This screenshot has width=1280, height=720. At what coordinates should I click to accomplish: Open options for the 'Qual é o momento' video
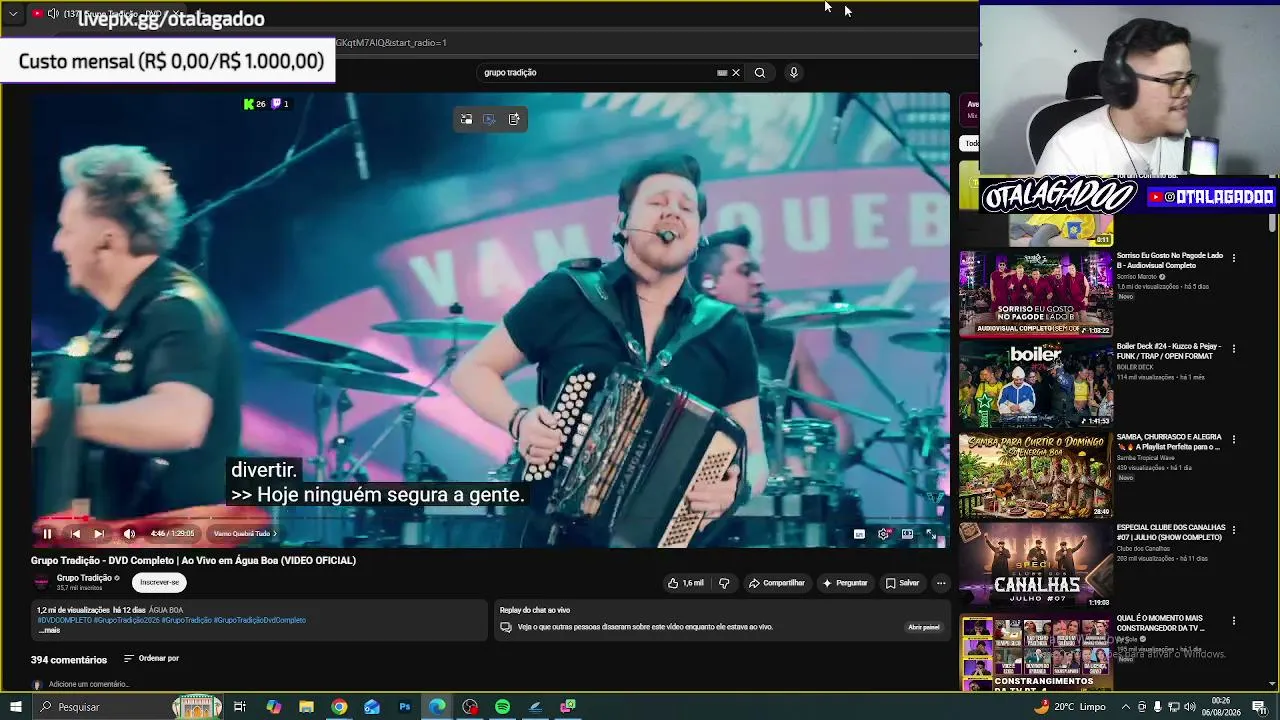1234,621
